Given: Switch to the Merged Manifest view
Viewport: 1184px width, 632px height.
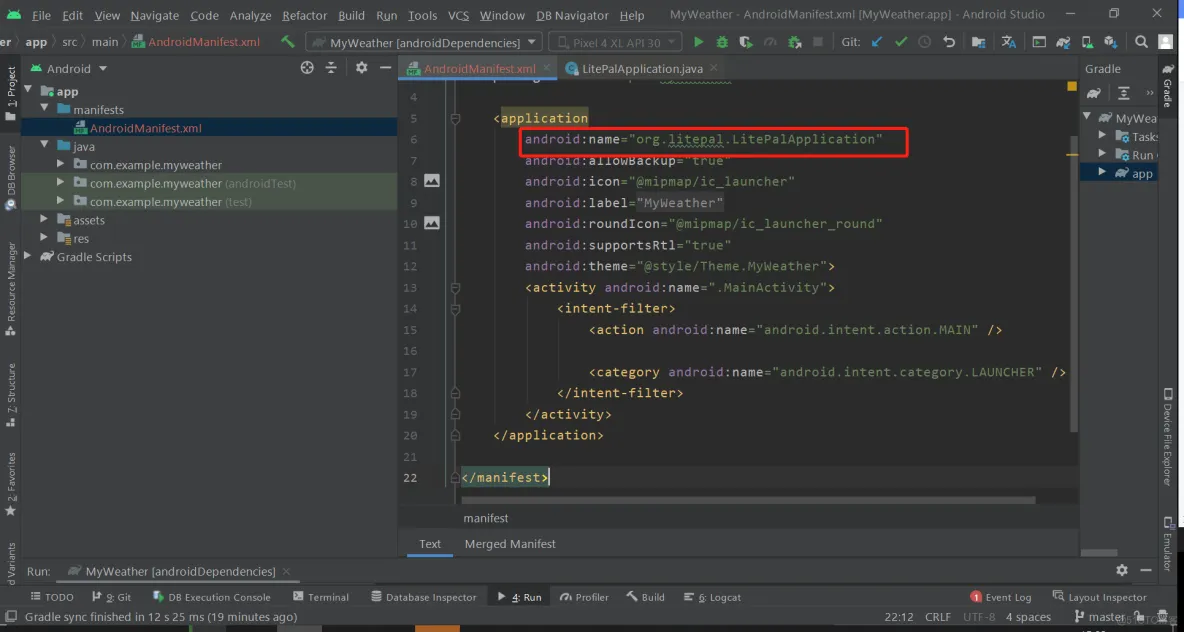Looking at the screenshot, I should point(510,544).
